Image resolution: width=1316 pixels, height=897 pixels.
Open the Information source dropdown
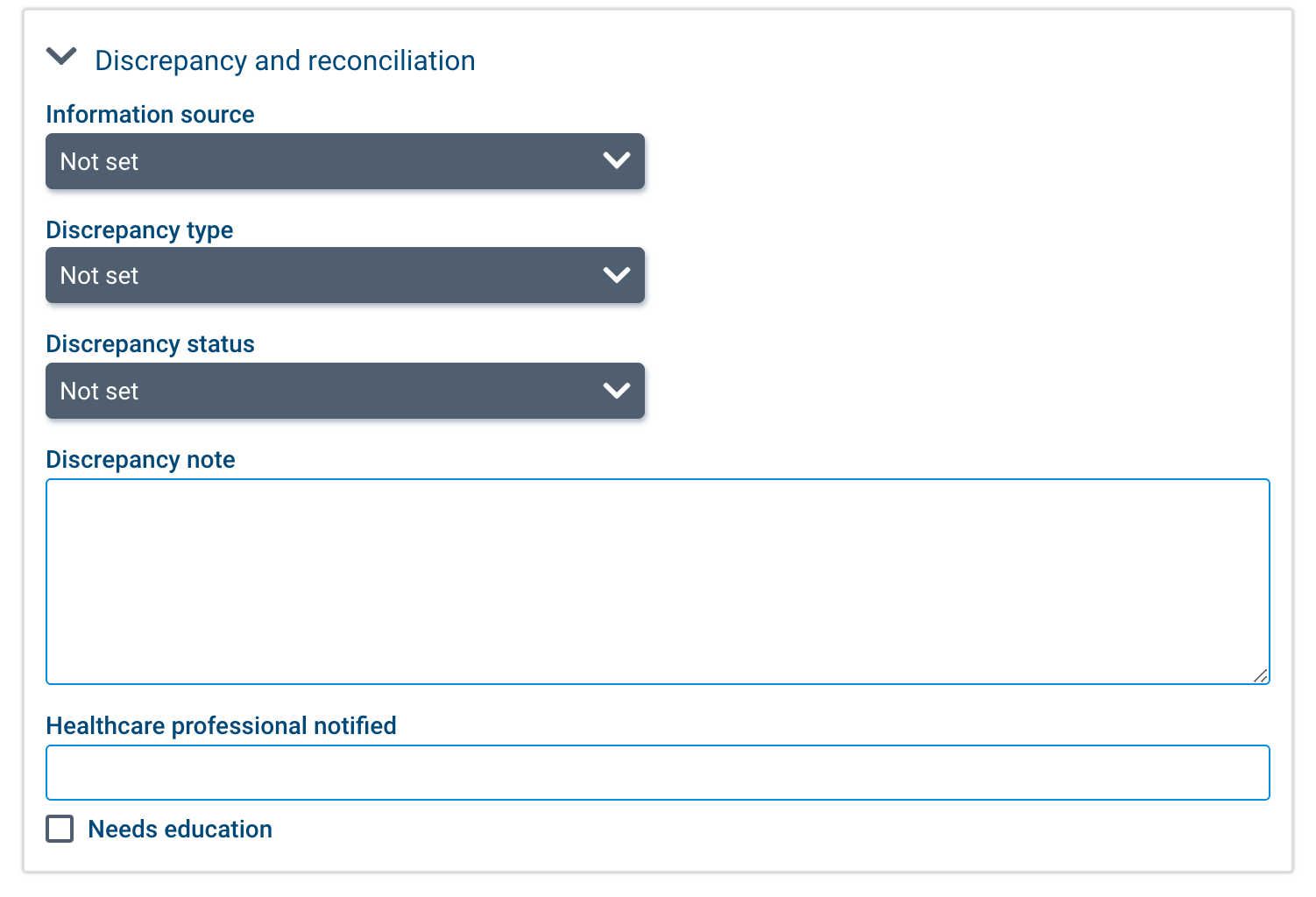[x=344, y=161]
